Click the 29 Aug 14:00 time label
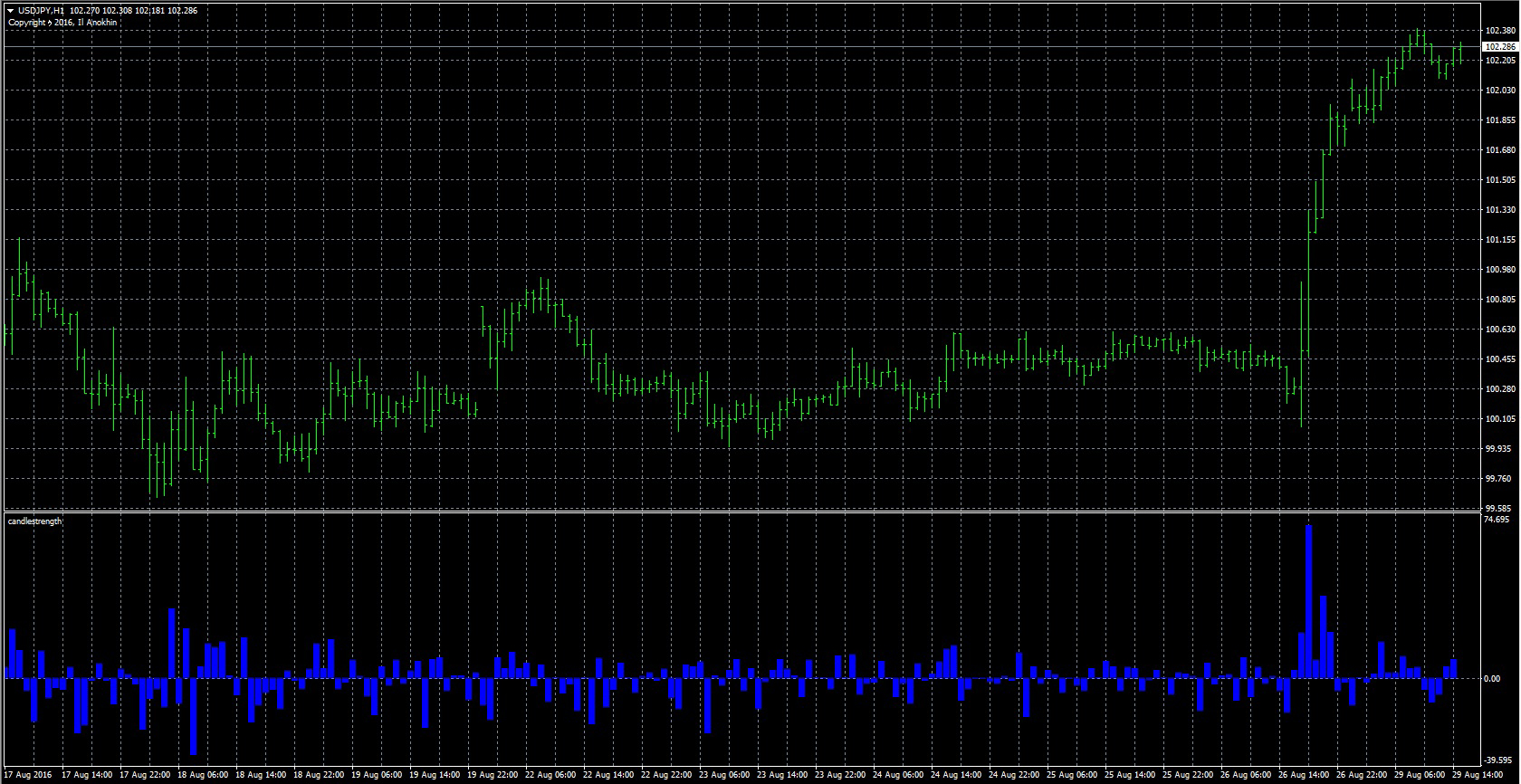Image resolution: width=1521 pixels, height=784 pixels. point(1478,775)
